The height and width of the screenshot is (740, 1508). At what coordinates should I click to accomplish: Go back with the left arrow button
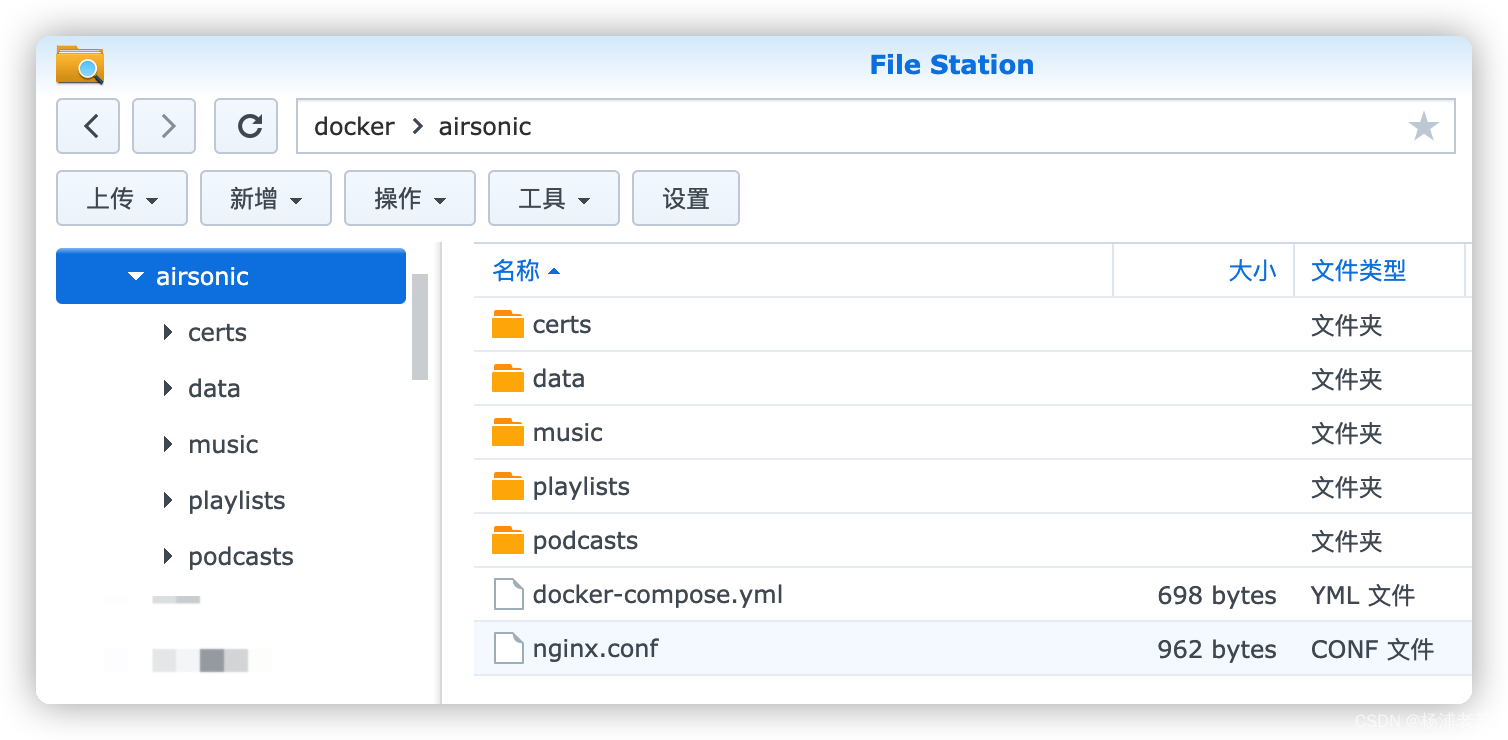pyautogui.click(x=88, y=126)
